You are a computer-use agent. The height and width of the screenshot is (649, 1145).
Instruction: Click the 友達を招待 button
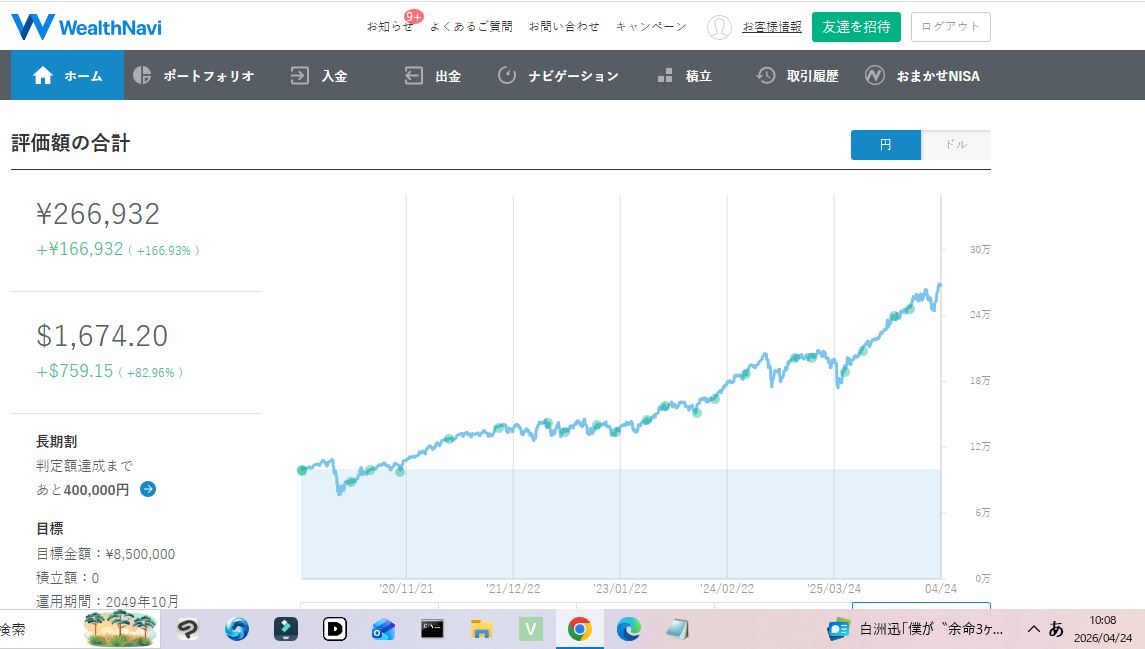point(856,27)
